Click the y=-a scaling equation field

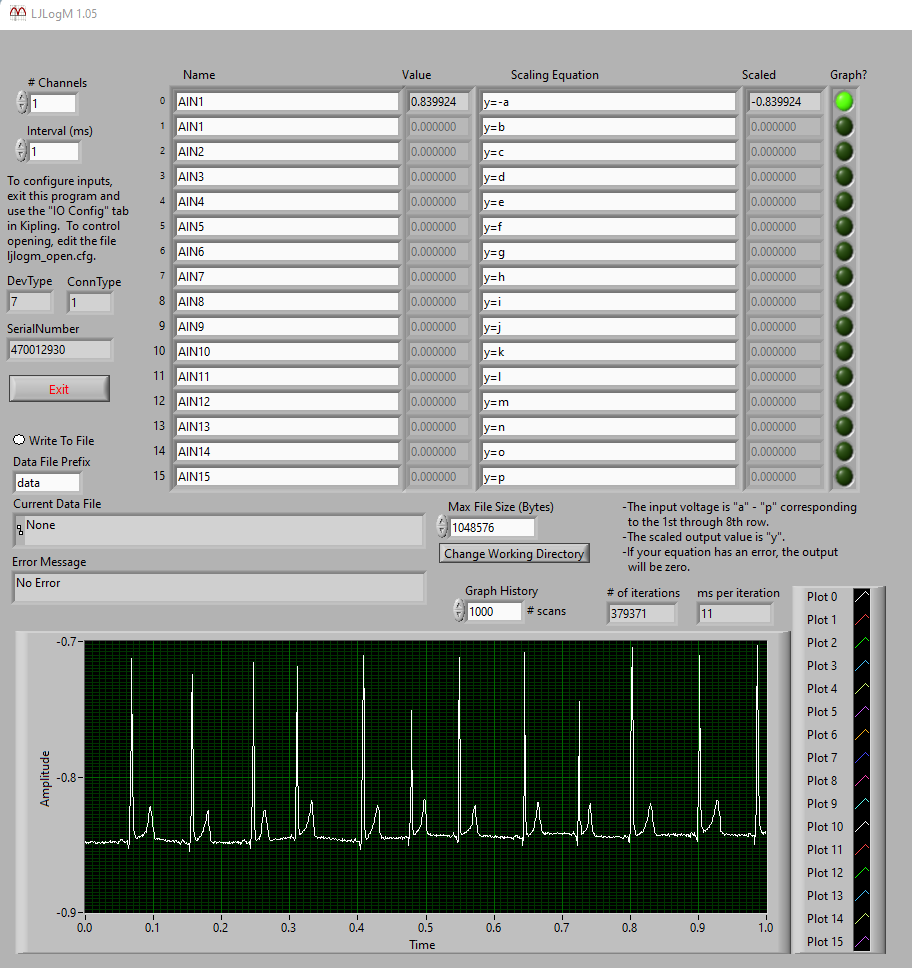pyautogui.click(x=607, y=102)
